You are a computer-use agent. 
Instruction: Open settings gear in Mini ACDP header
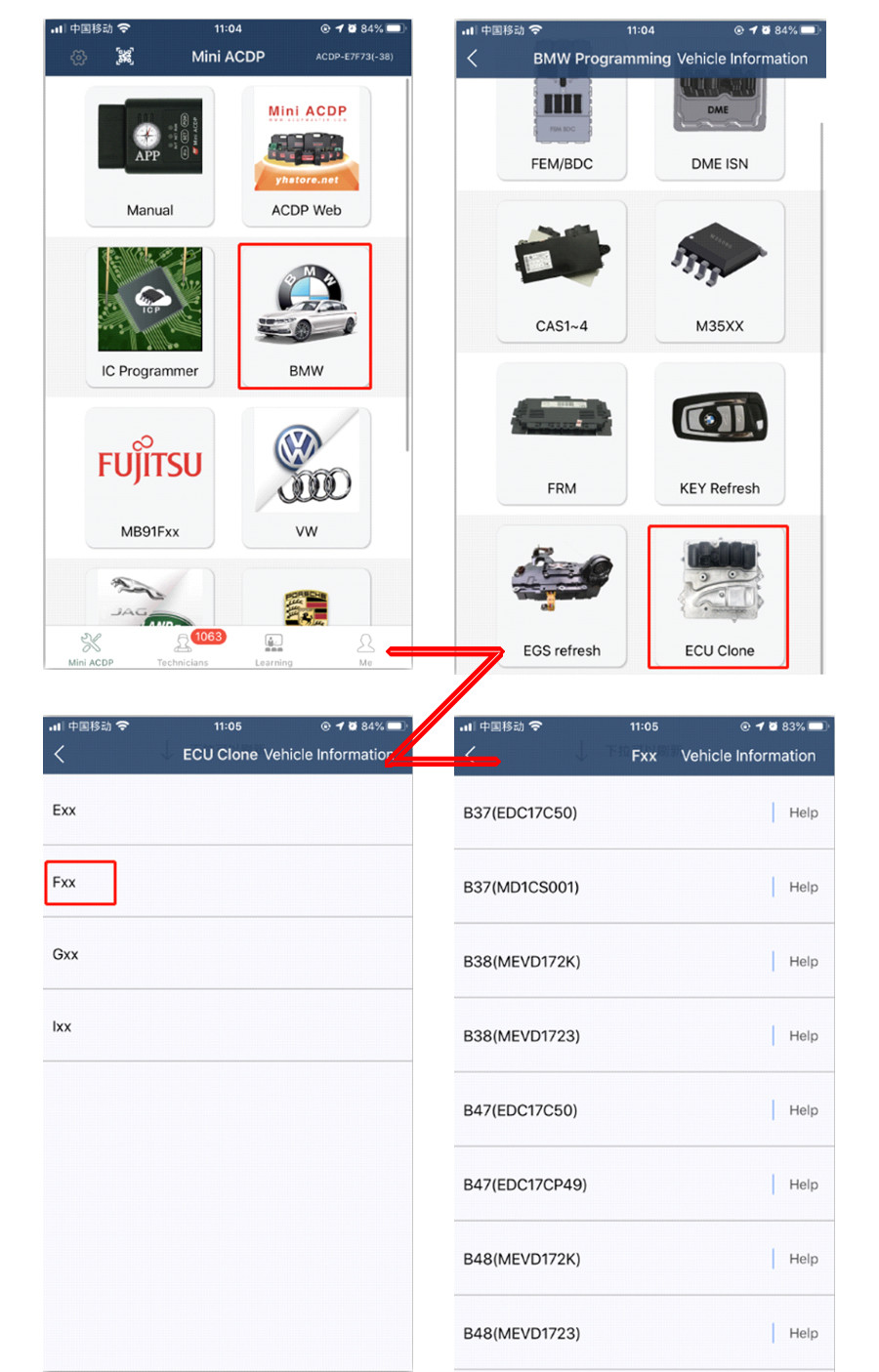point(79,58)
